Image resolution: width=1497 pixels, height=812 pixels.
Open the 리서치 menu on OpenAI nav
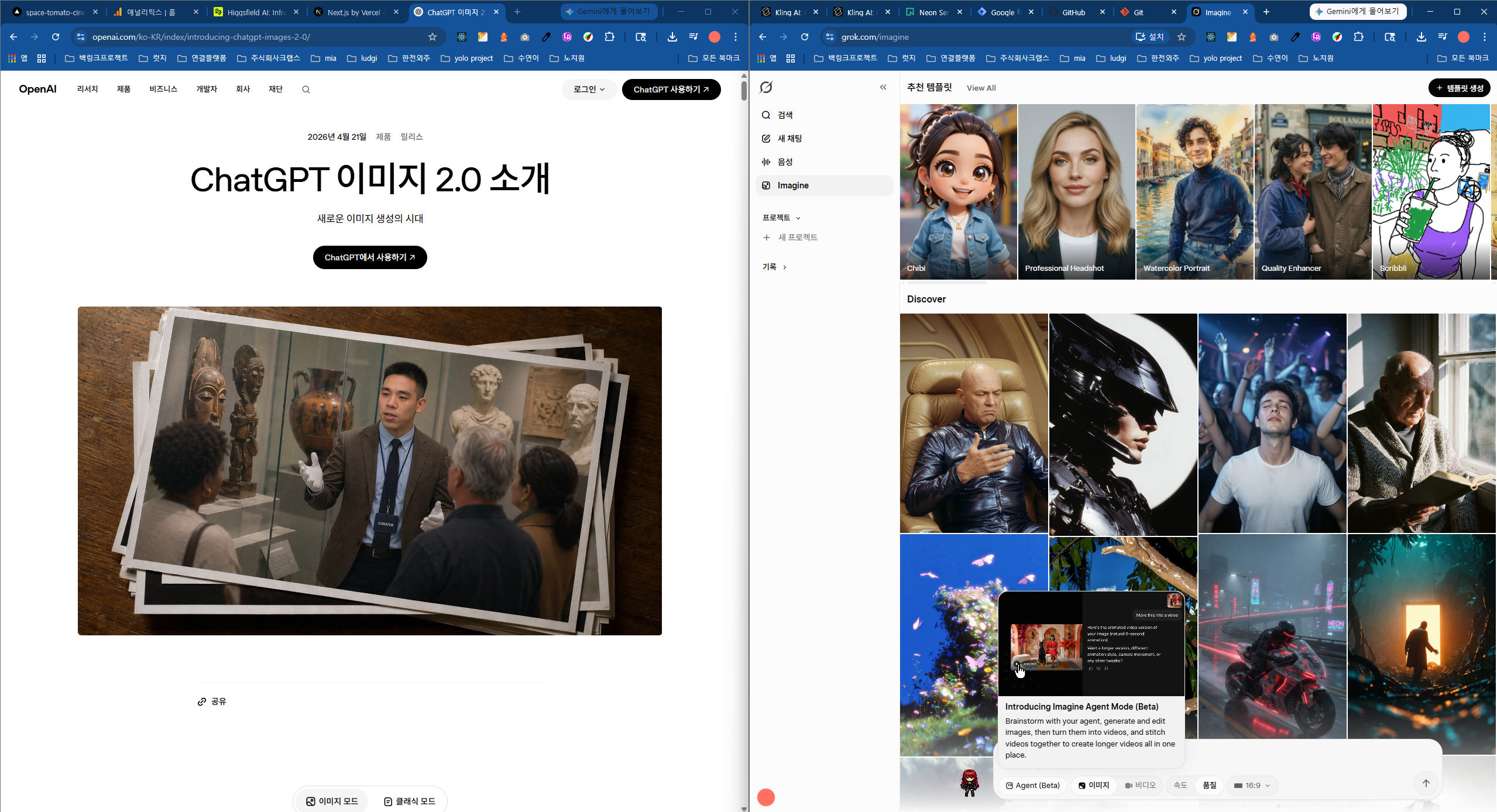click(87, 89)
